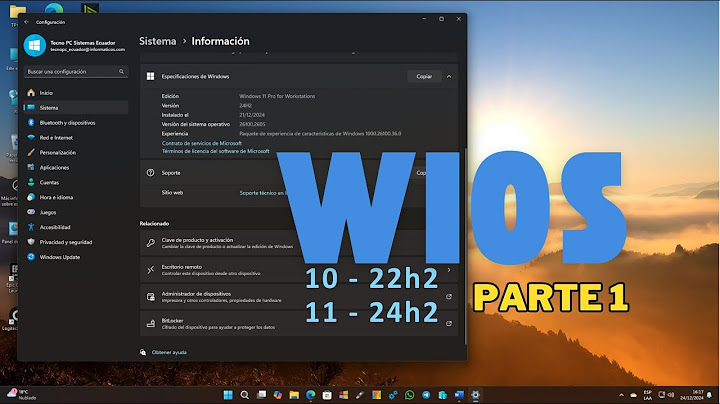Select the '21/12/2024' install date value
Viewport: 720px width, 404px height.
pos(252,115)
